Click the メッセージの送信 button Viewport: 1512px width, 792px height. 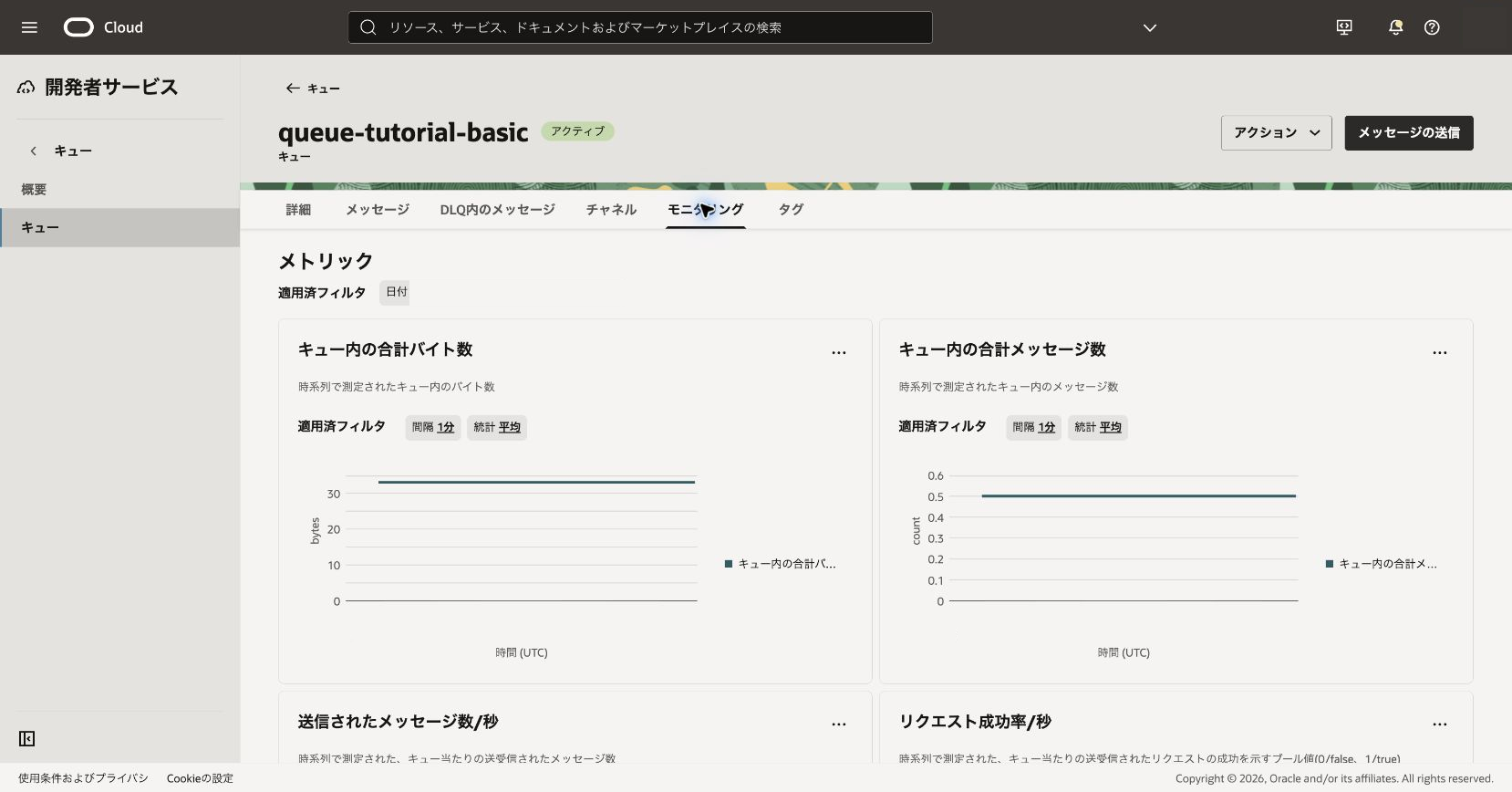1408,133
